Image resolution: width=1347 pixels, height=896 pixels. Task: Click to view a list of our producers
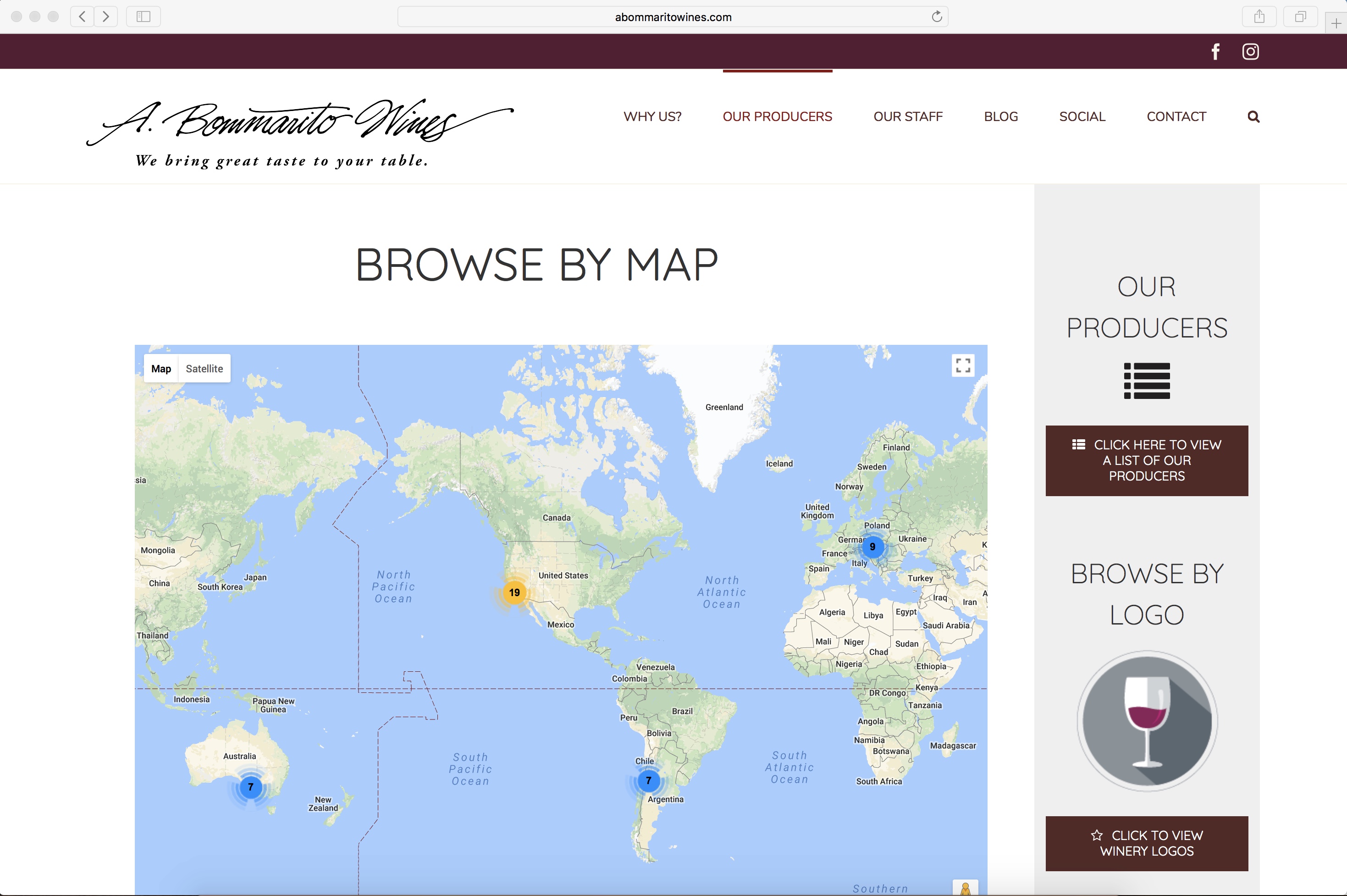click(x=1147, y=460)
